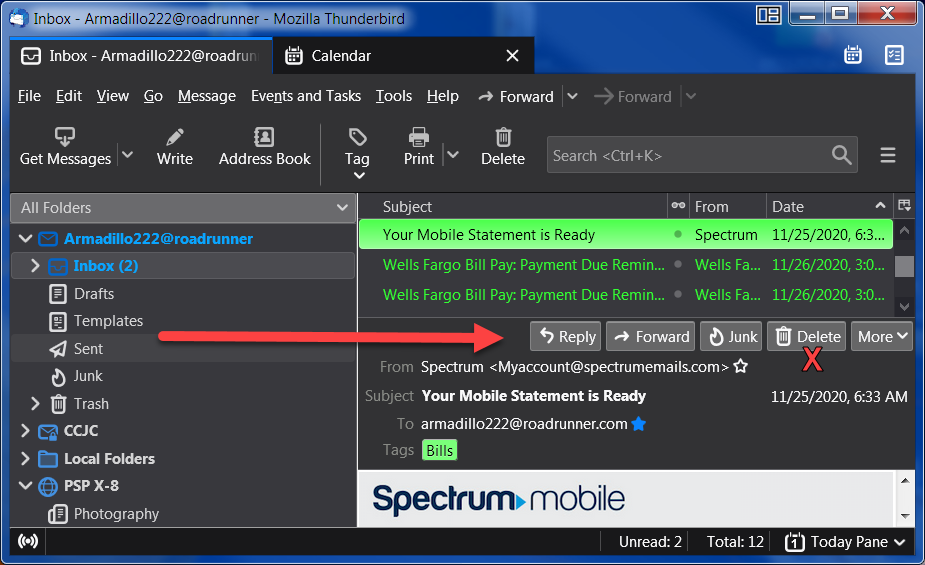Viewport: 925px width, 565px height.
Task: Expand the CCJC account
Action: [x=25, y=431]
